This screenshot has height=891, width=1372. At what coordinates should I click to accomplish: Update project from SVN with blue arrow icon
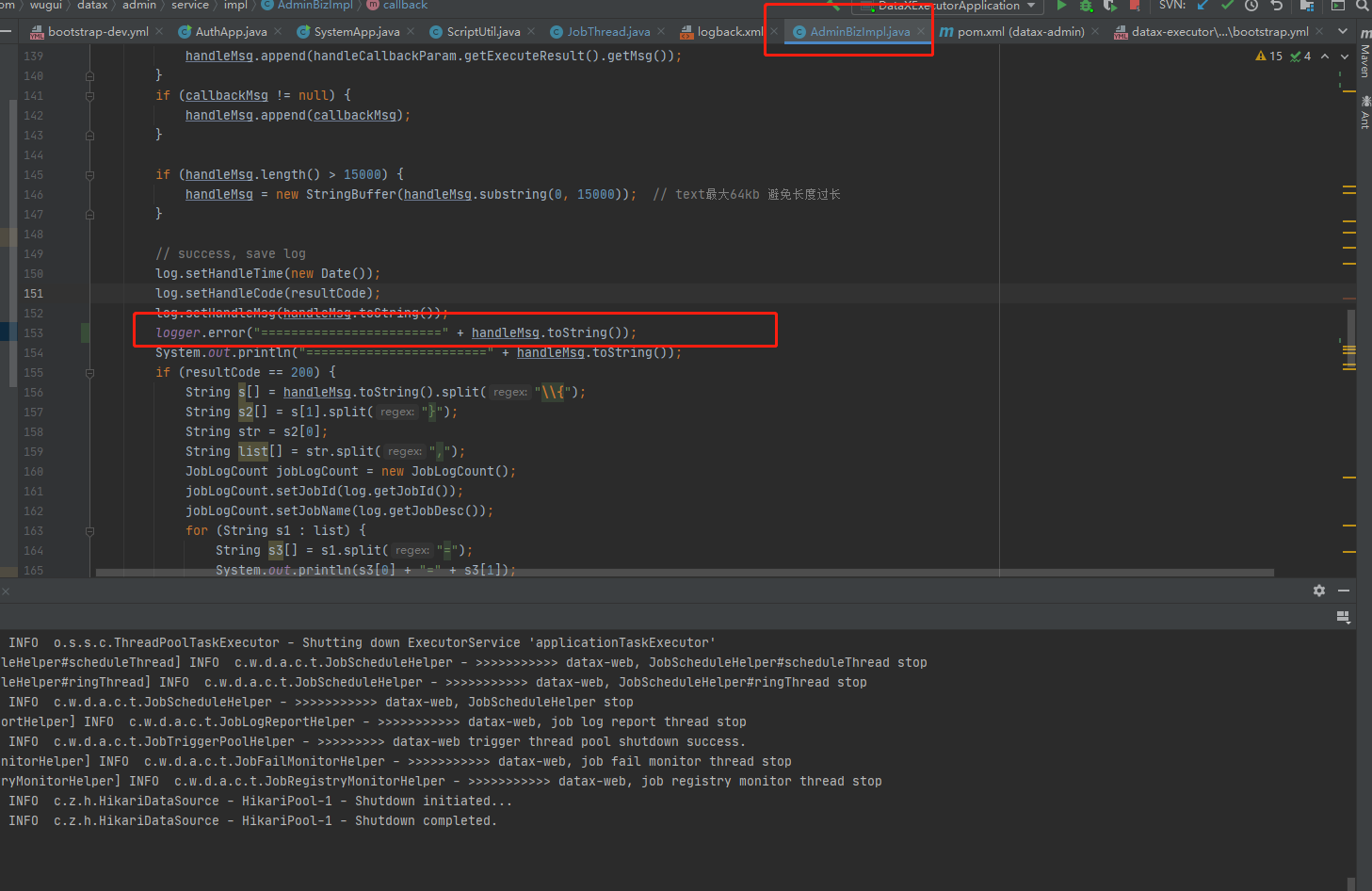[1201, 6]
